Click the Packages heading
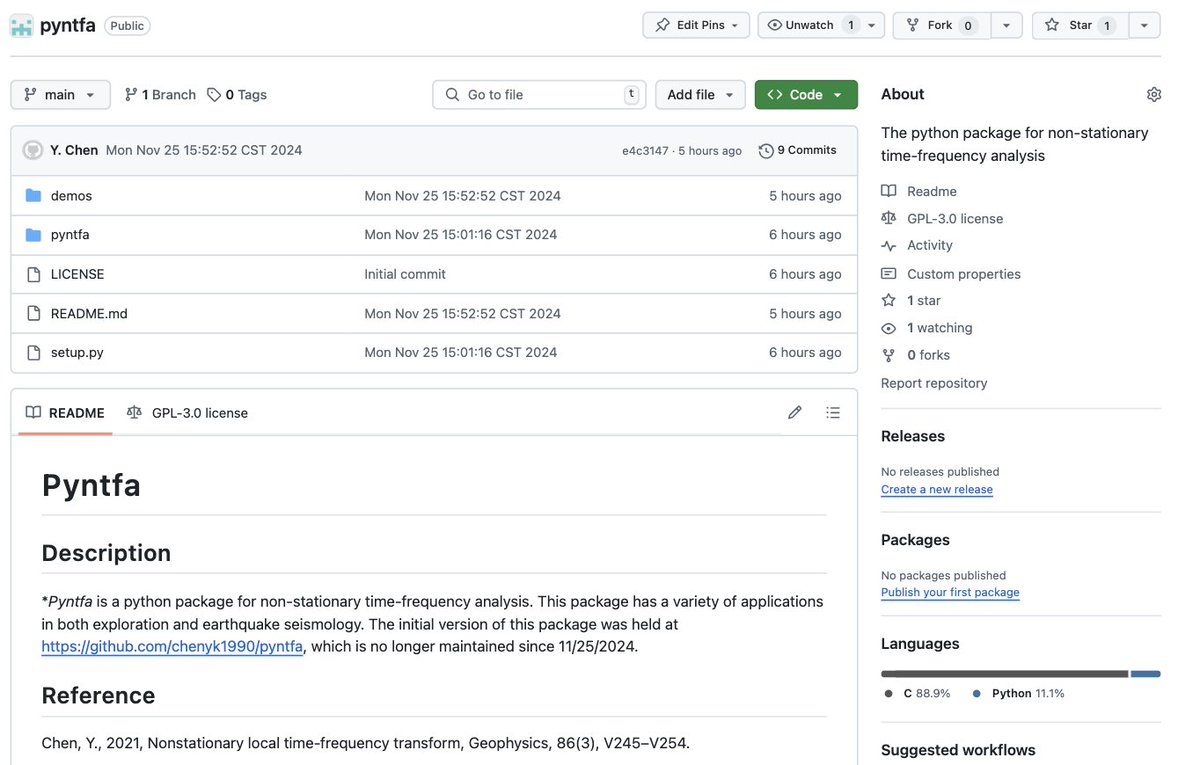 click(x=915, y=540)
